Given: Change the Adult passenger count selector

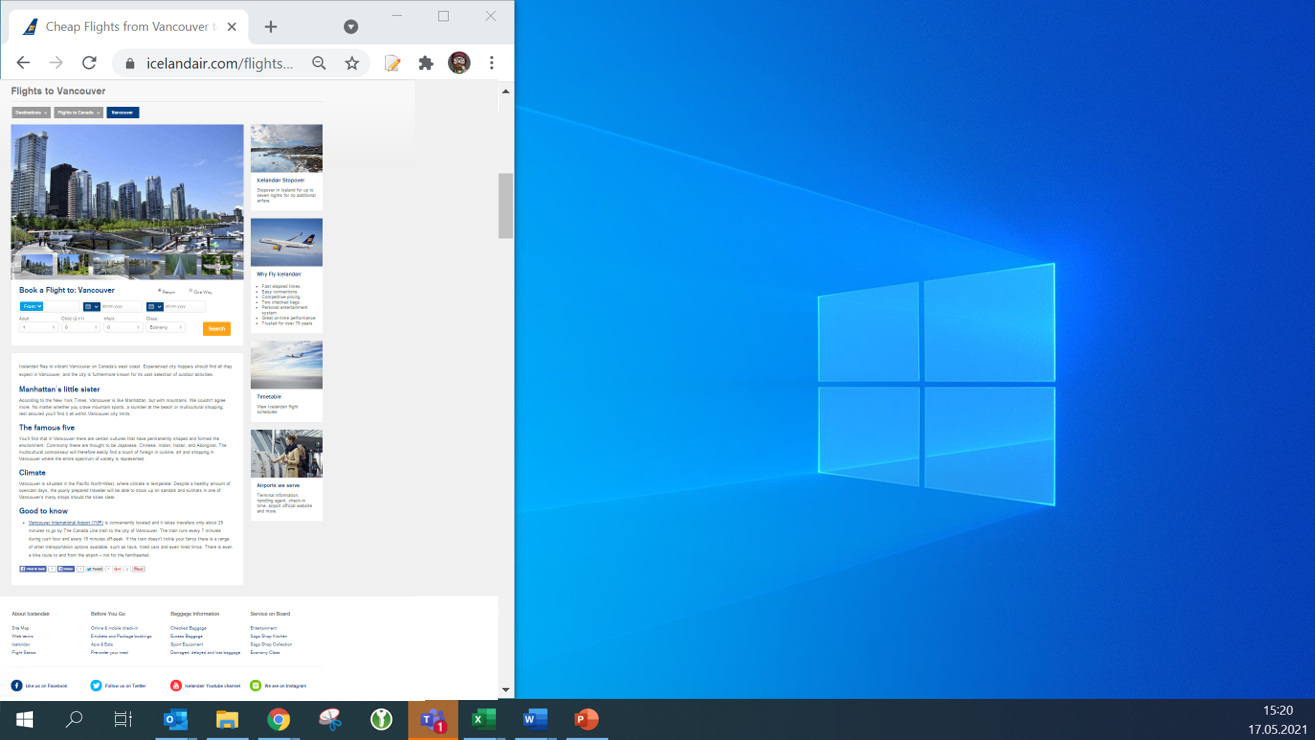Looking at the screenshot, I should [39, 328].
